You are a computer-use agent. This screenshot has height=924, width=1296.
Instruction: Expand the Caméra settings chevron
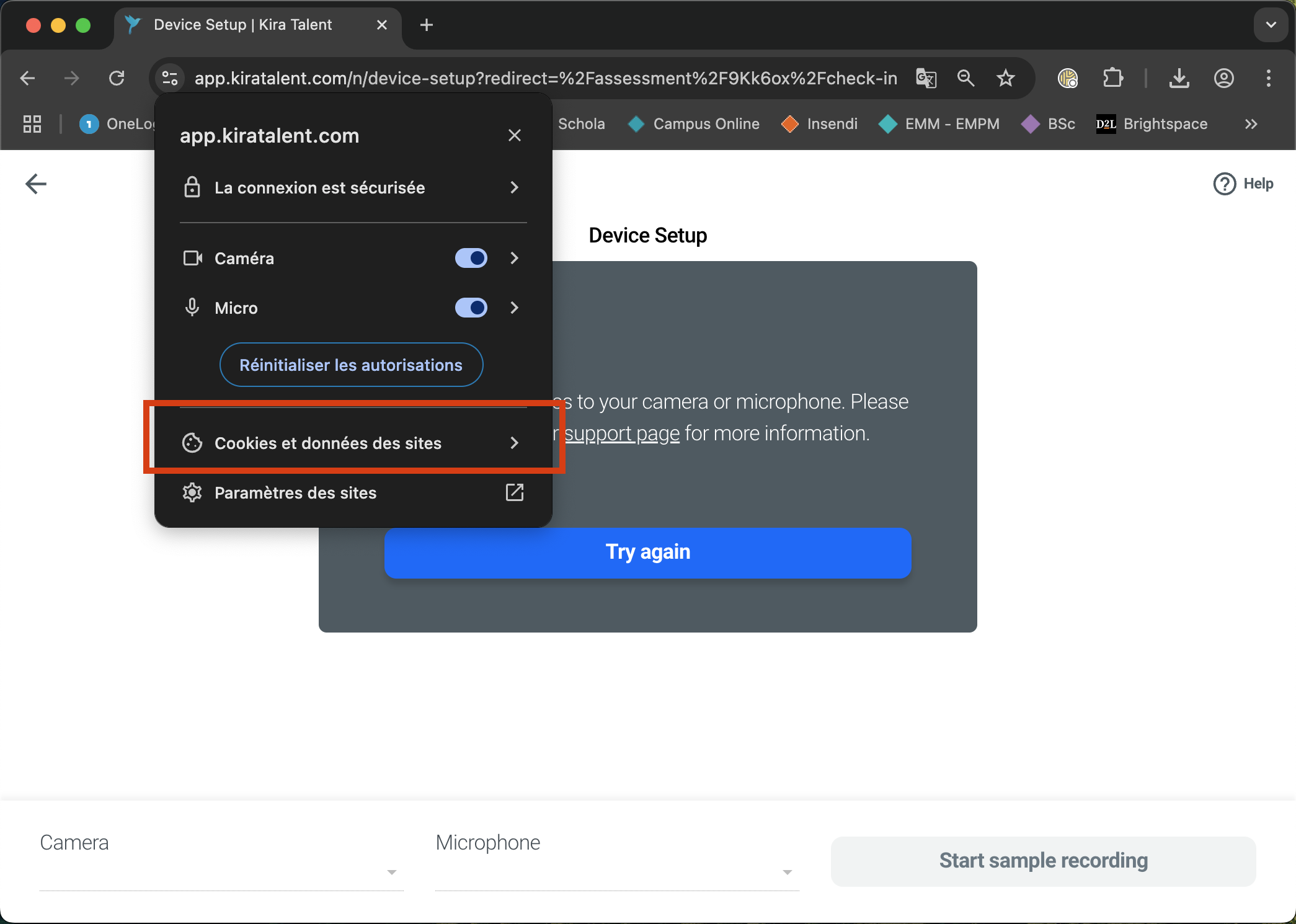point(514,258)
